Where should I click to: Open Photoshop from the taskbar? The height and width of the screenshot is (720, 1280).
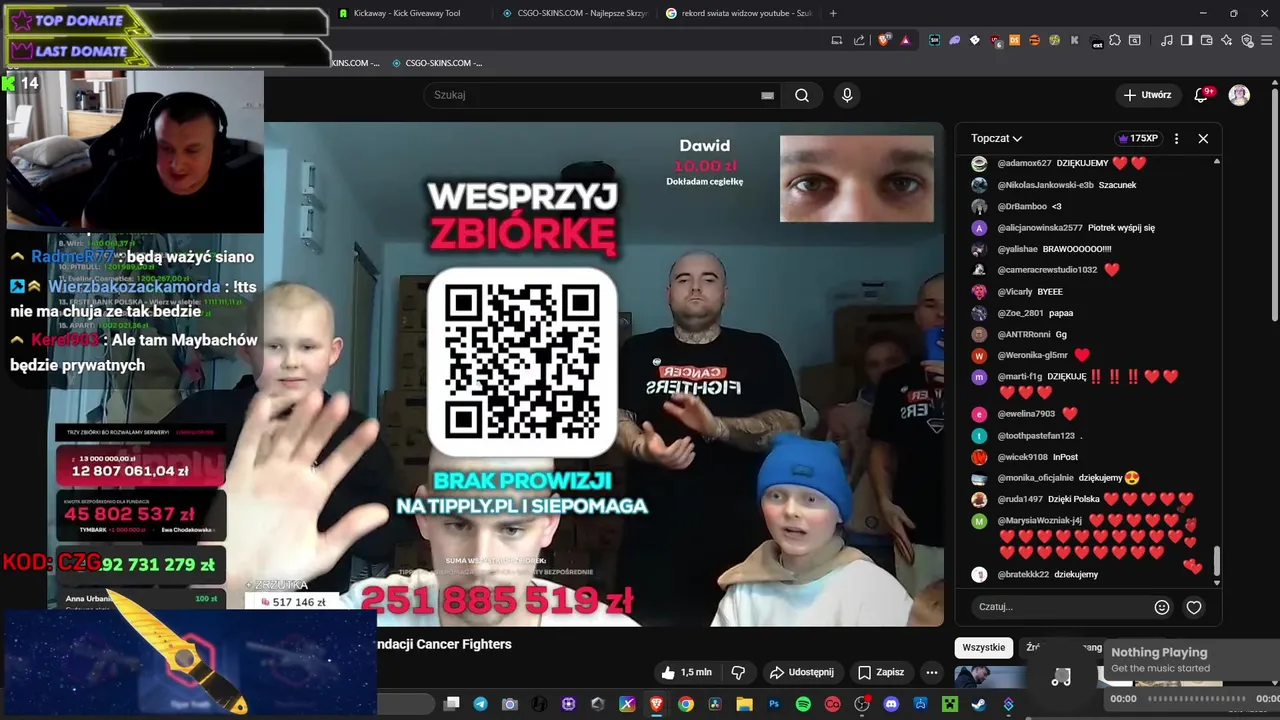click(773, 704)
